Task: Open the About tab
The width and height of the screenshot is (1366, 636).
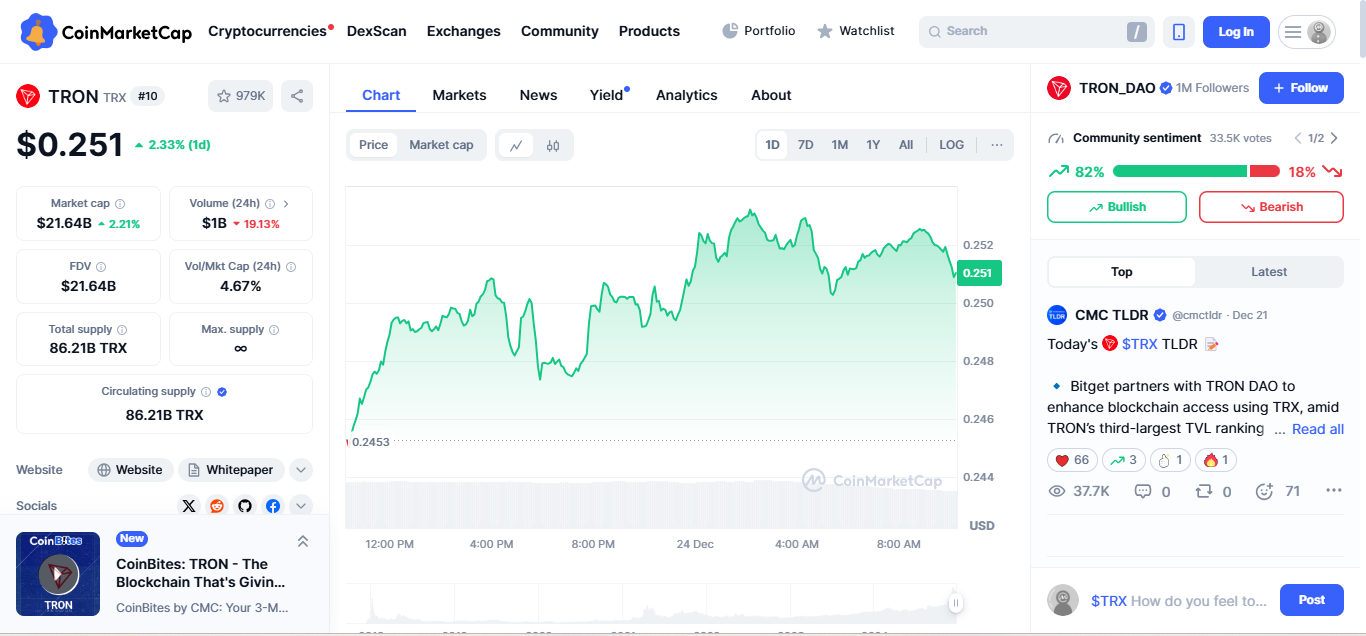Action: click(771, 95)
